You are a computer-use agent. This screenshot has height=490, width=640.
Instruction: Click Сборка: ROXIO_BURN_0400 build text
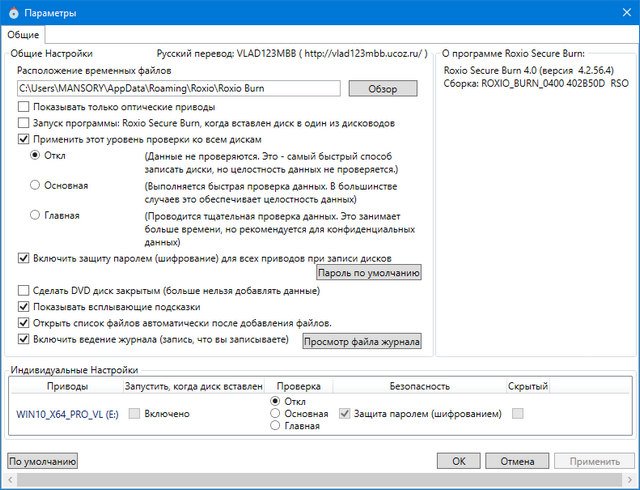pyautogui.click(x=536, y=83)
